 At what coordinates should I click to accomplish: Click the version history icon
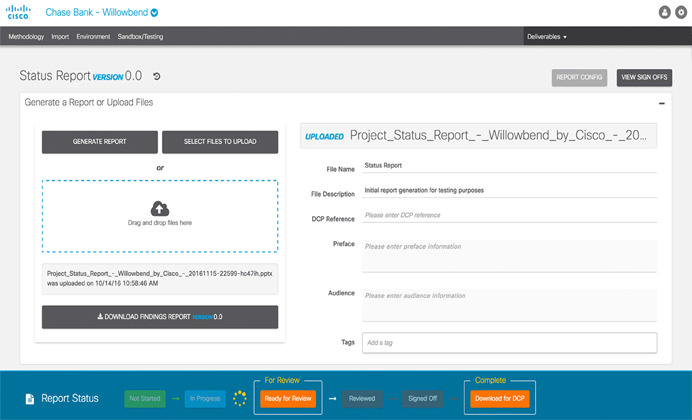pos(157,76)
